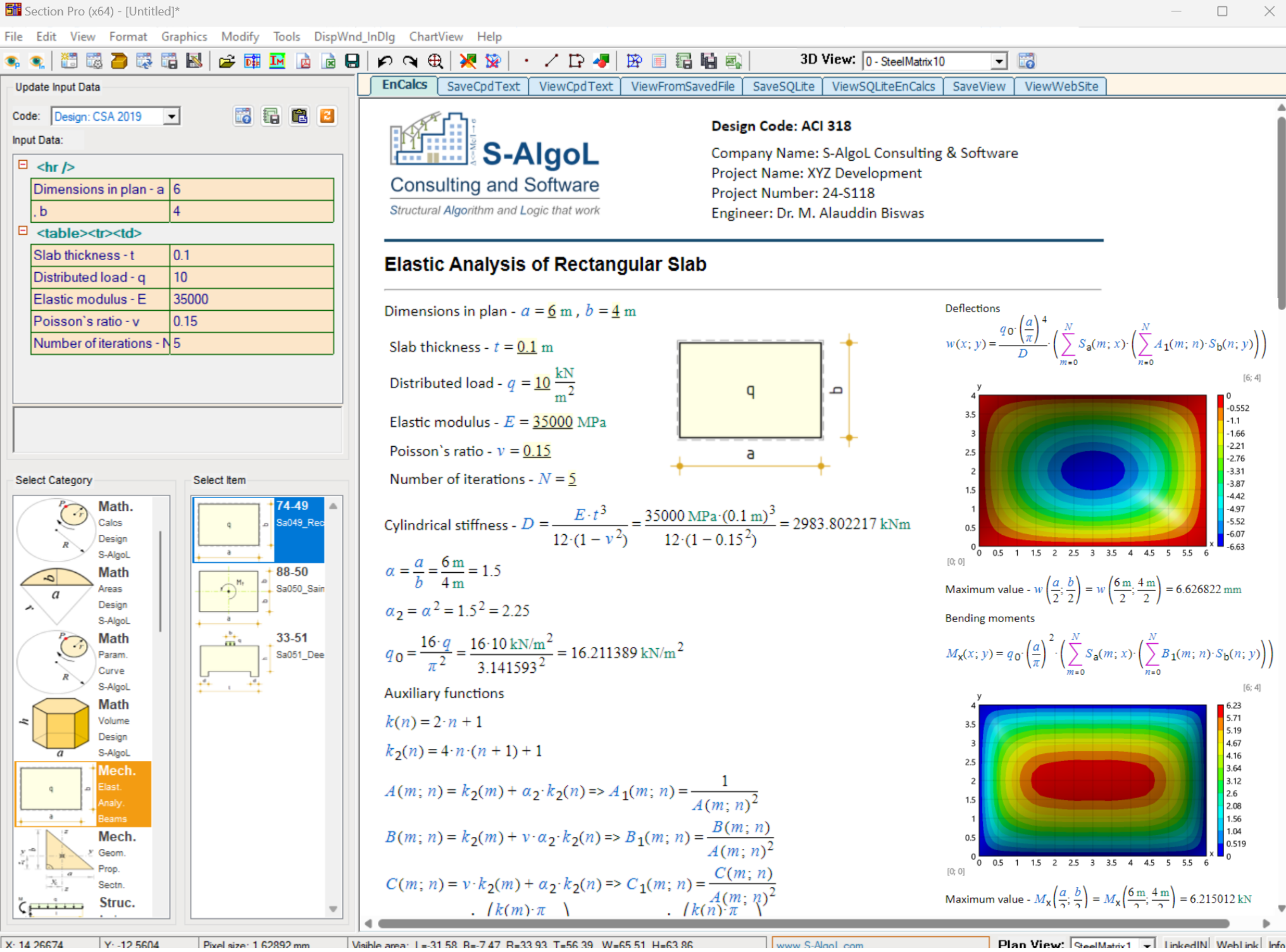Click the undo arrow icon
Viewport: 1286px width, 952px height.
click(x=385, y=61)
